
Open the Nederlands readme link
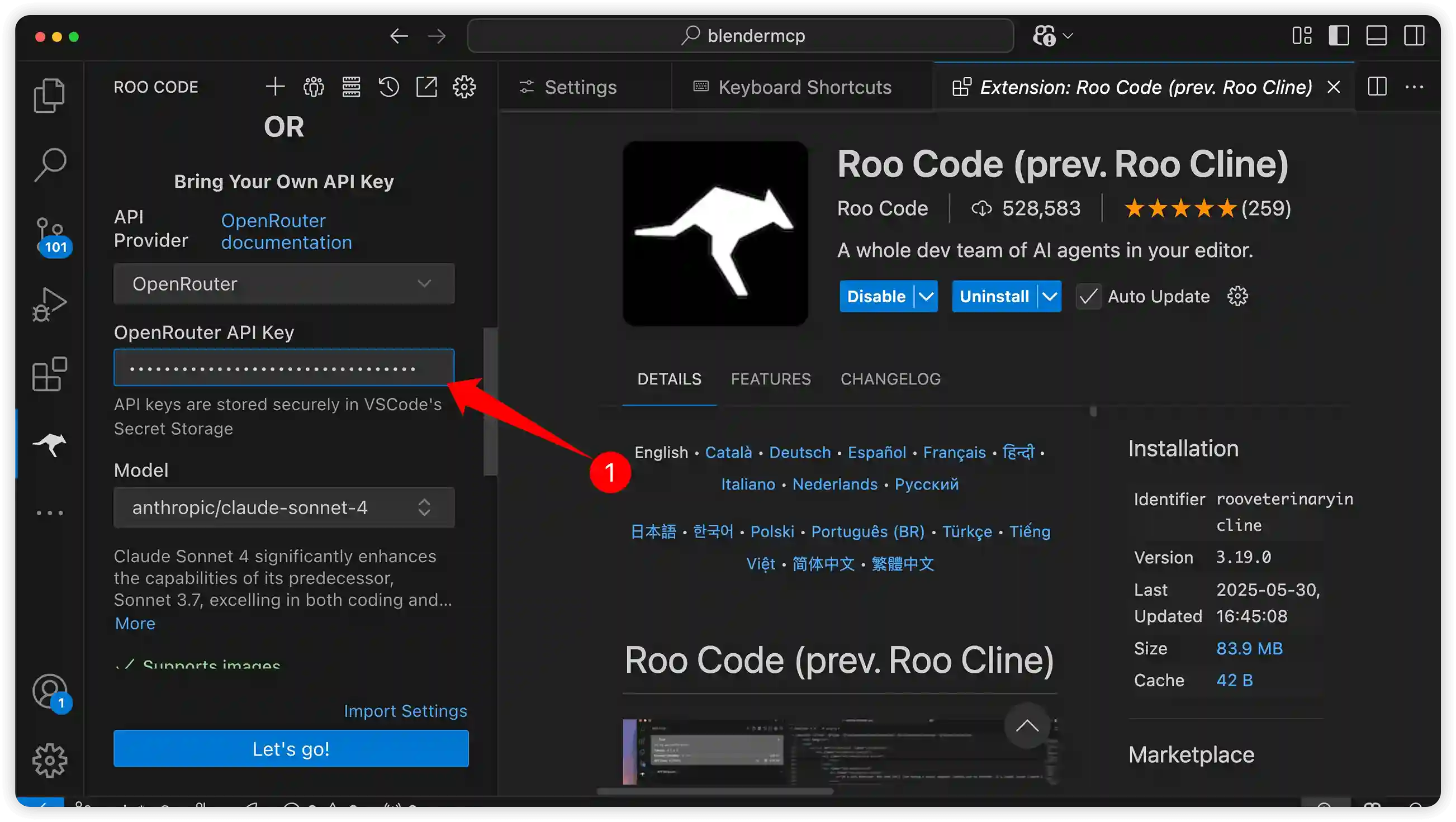click(x=835, y=484)
